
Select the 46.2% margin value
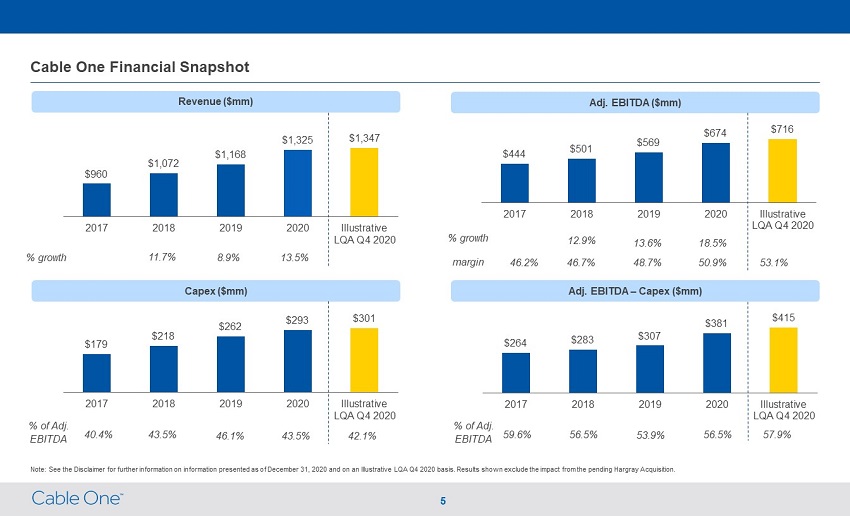[524, 263]
